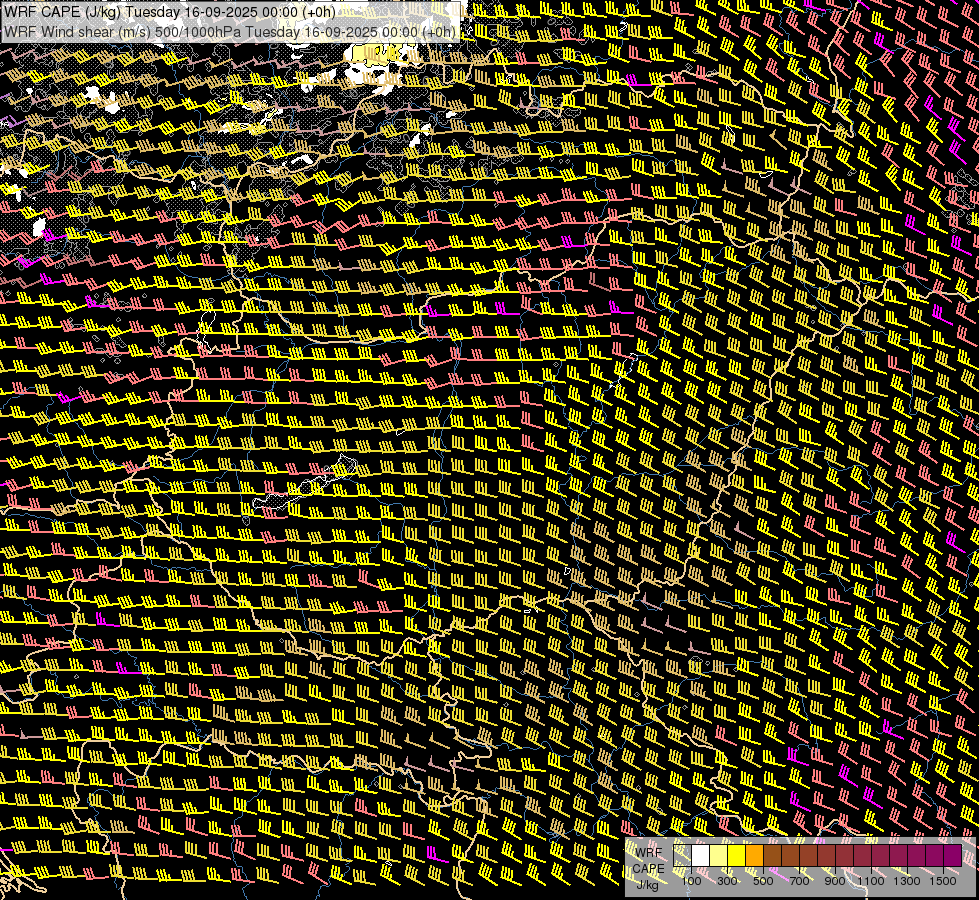The width and height of the screenshot is (979, 900).
Task: Select the bright yellow CAPE legend swatch
Action: pos(737,856)
